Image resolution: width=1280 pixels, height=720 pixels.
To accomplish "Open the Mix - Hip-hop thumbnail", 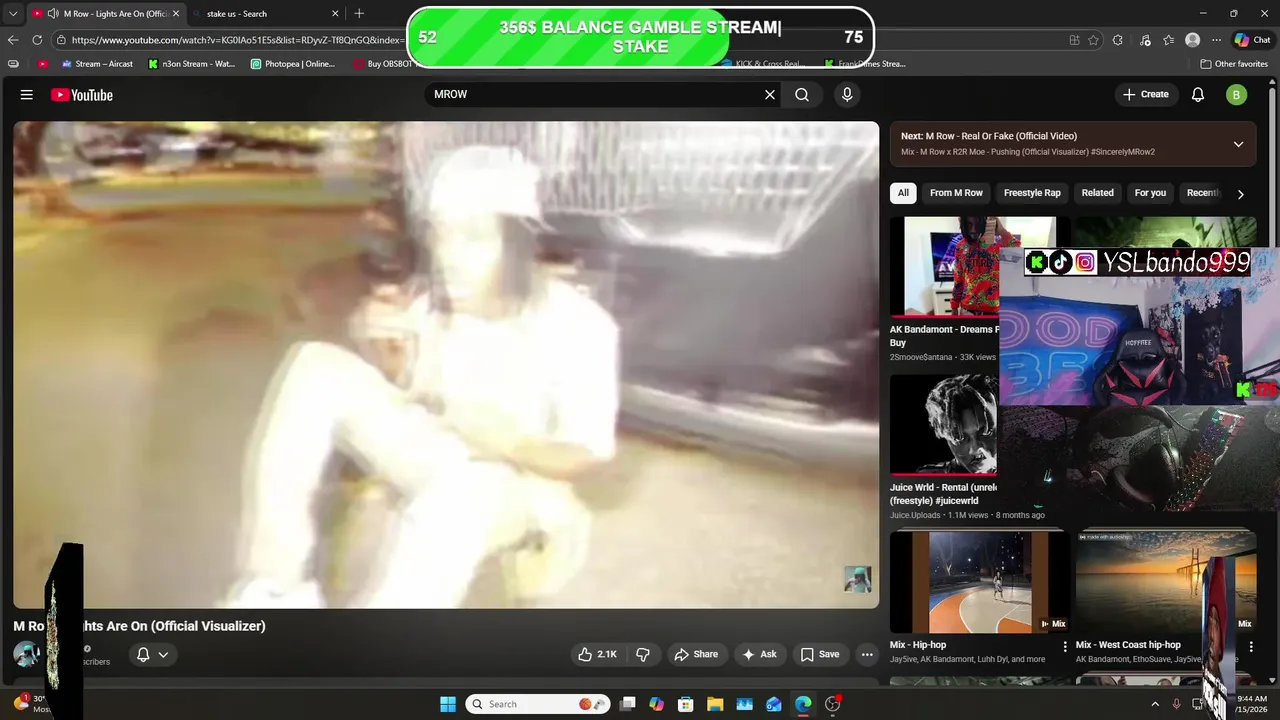I will 980,582.
